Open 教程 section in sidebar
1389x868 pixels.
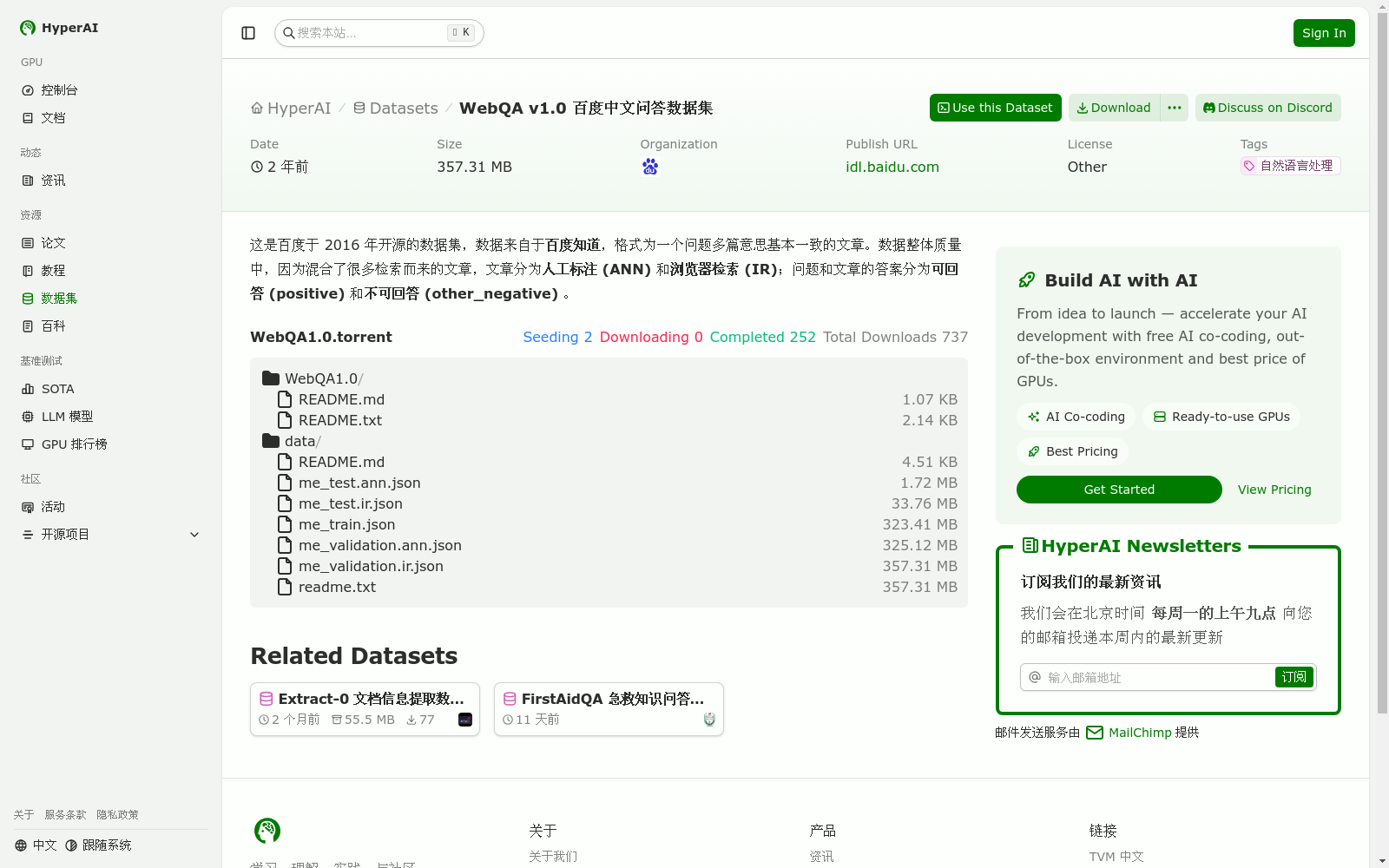coord(111,271)
